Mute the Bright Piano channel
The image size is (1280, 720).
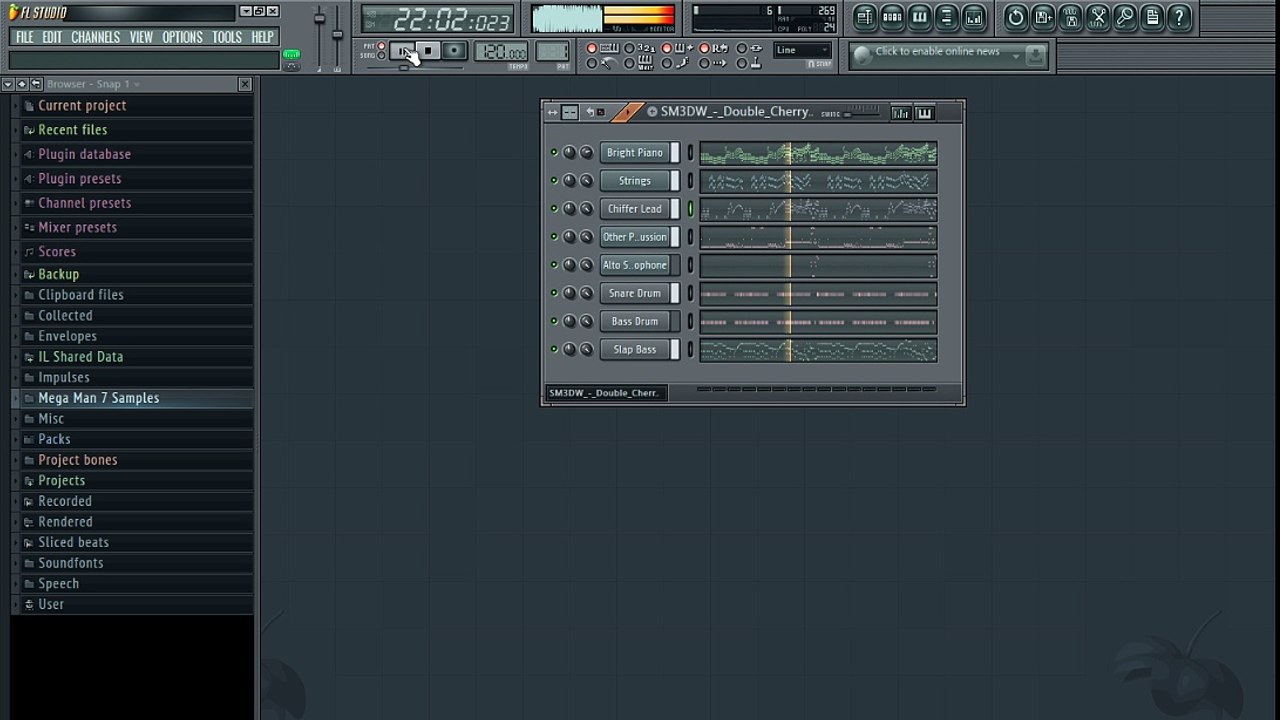point(554,153)
